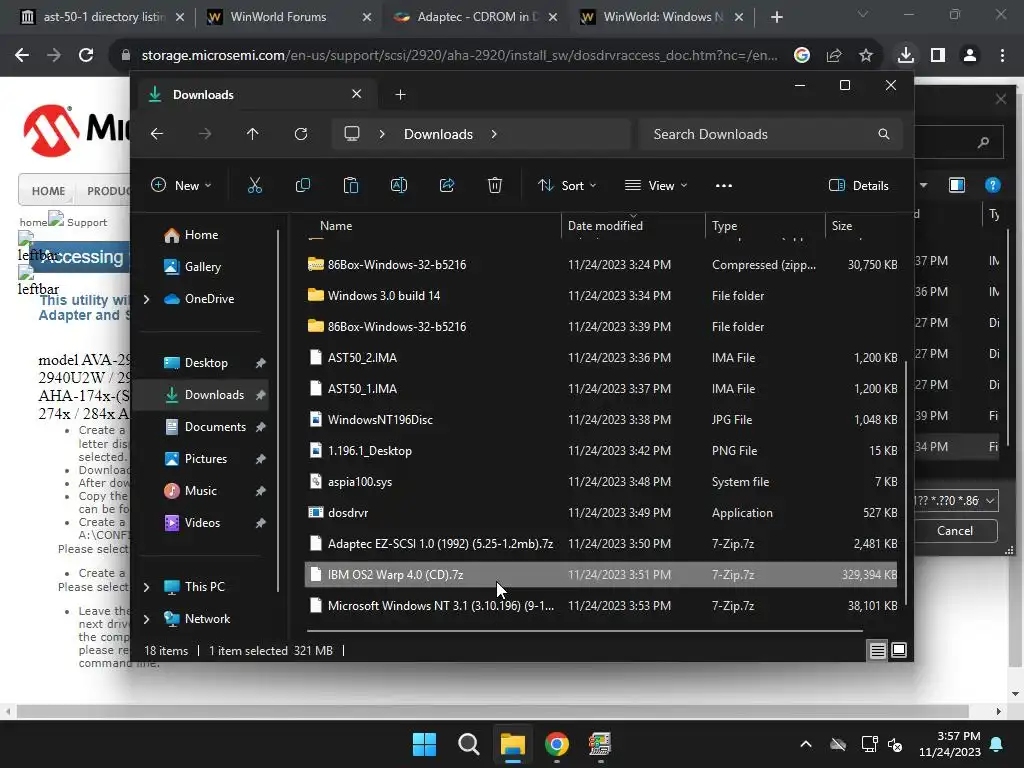Open the 86Box app on the taskbar
The width and height of the screenshot is (1024, 768).
point(600,744)
